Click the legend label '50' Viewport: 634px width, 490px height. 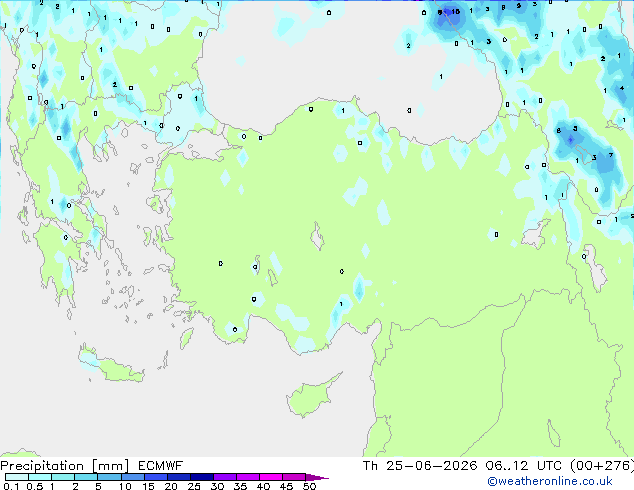[x=309, y=486]
